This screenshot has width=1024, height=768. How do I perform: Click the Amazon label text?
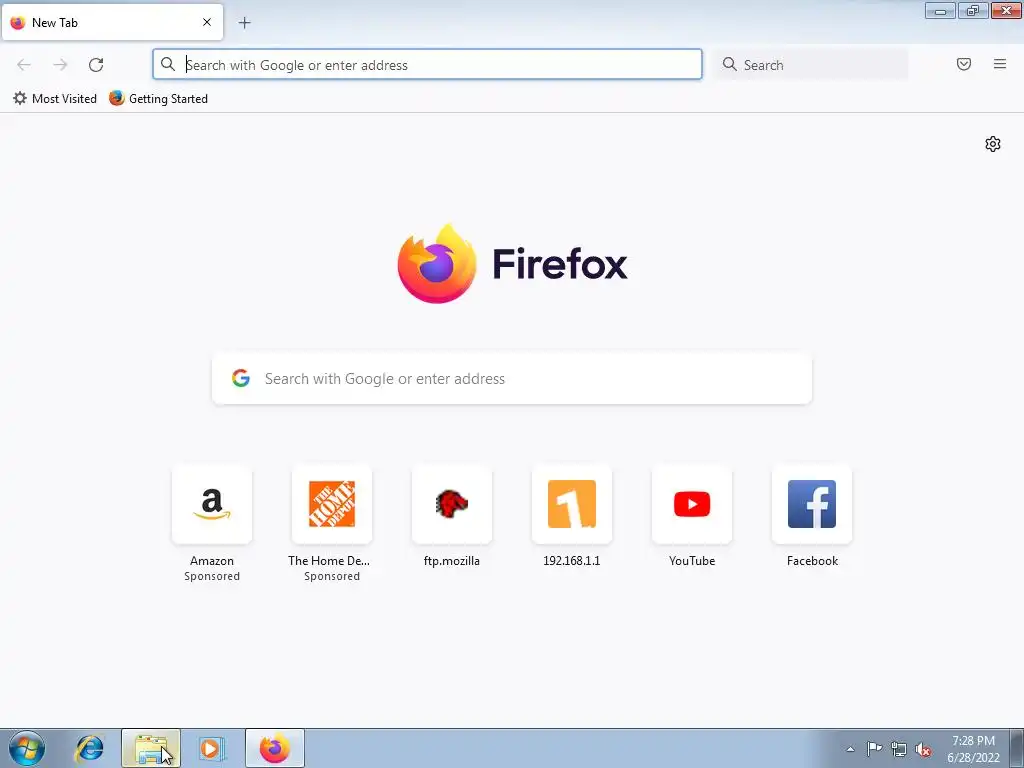tap(212, 561)
